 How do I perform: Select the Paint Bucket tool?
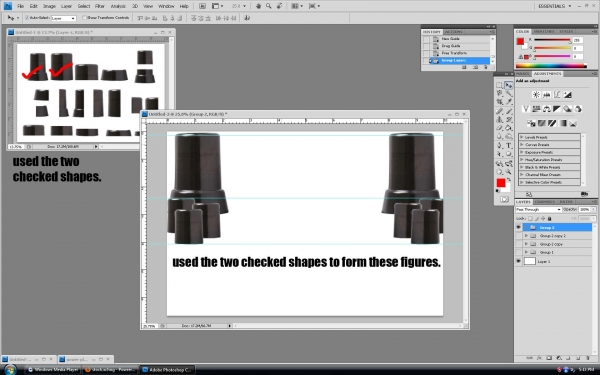coord(508,128)
